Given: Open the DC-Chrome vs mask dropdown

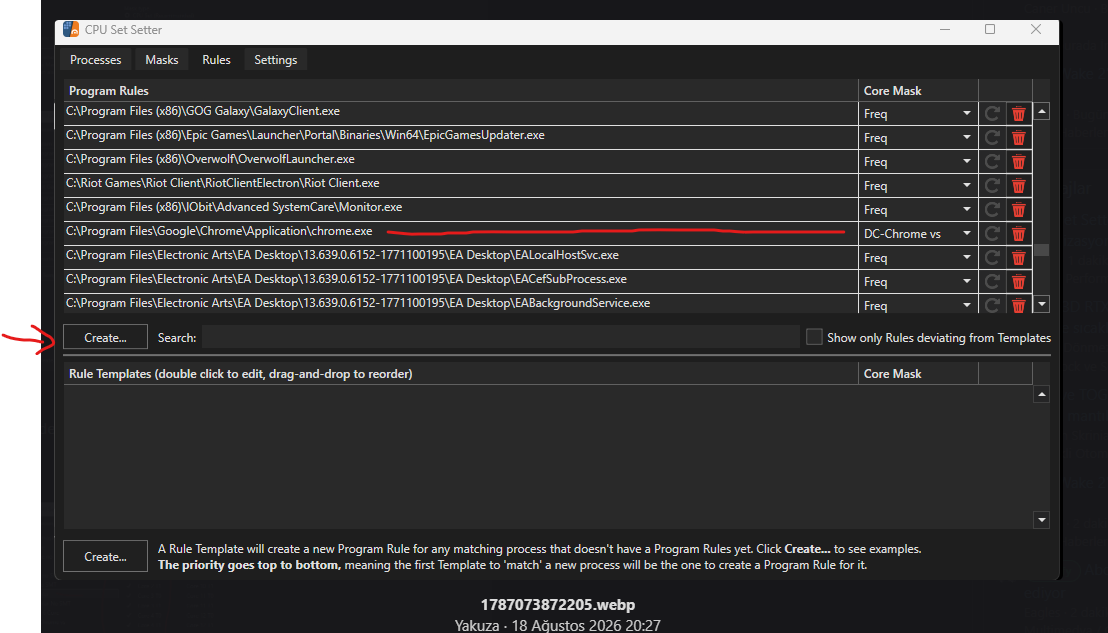Looking at the screenshot, I should 918,234.
